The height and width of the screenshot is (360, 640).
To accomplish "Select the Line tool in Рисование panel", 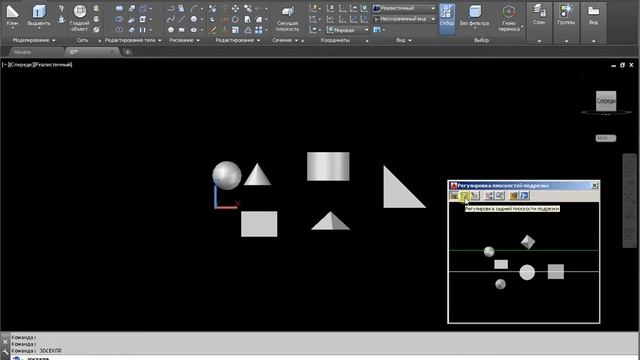I will click(x=182, y=19).
